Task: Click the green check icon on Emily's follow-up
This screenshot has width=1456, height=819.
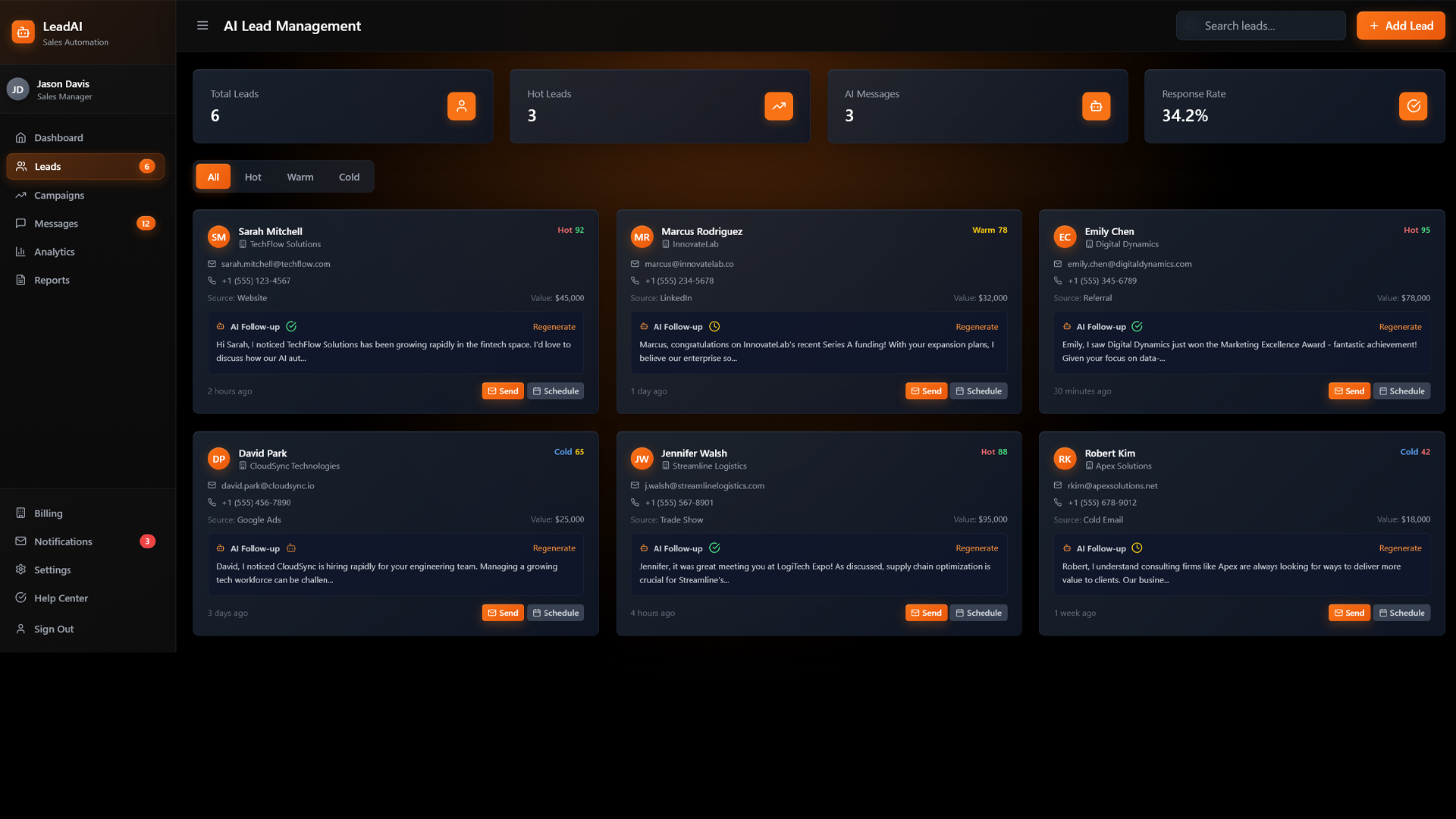Action: [1137, 327]
